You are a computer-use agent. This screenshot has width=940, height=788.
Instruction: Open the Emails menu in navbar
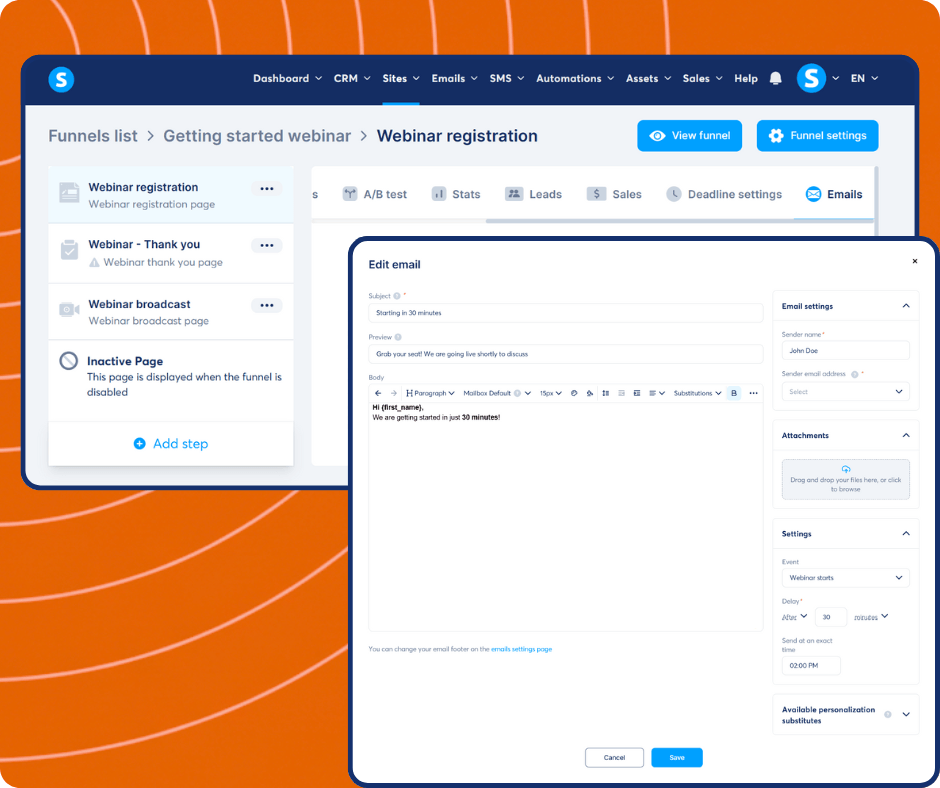(454, 79)
